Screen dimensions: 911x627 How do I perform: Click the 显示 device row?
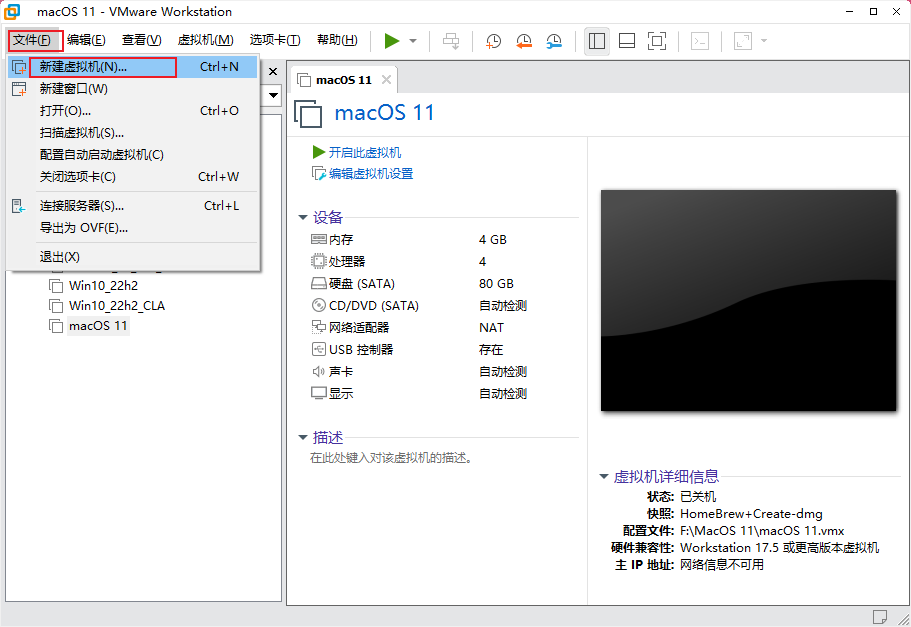click(444, 394)
